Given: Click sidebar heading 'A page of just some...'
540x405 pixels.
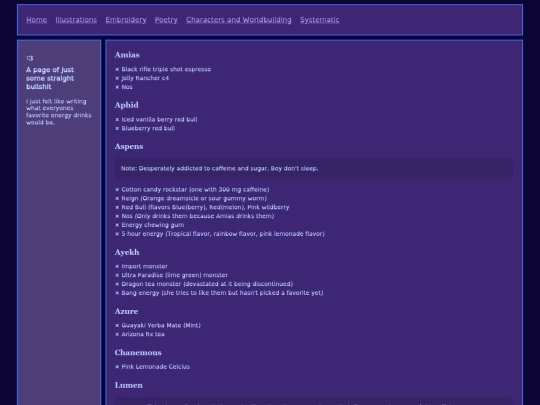Looking at the screenshot, I should (50, 79).
